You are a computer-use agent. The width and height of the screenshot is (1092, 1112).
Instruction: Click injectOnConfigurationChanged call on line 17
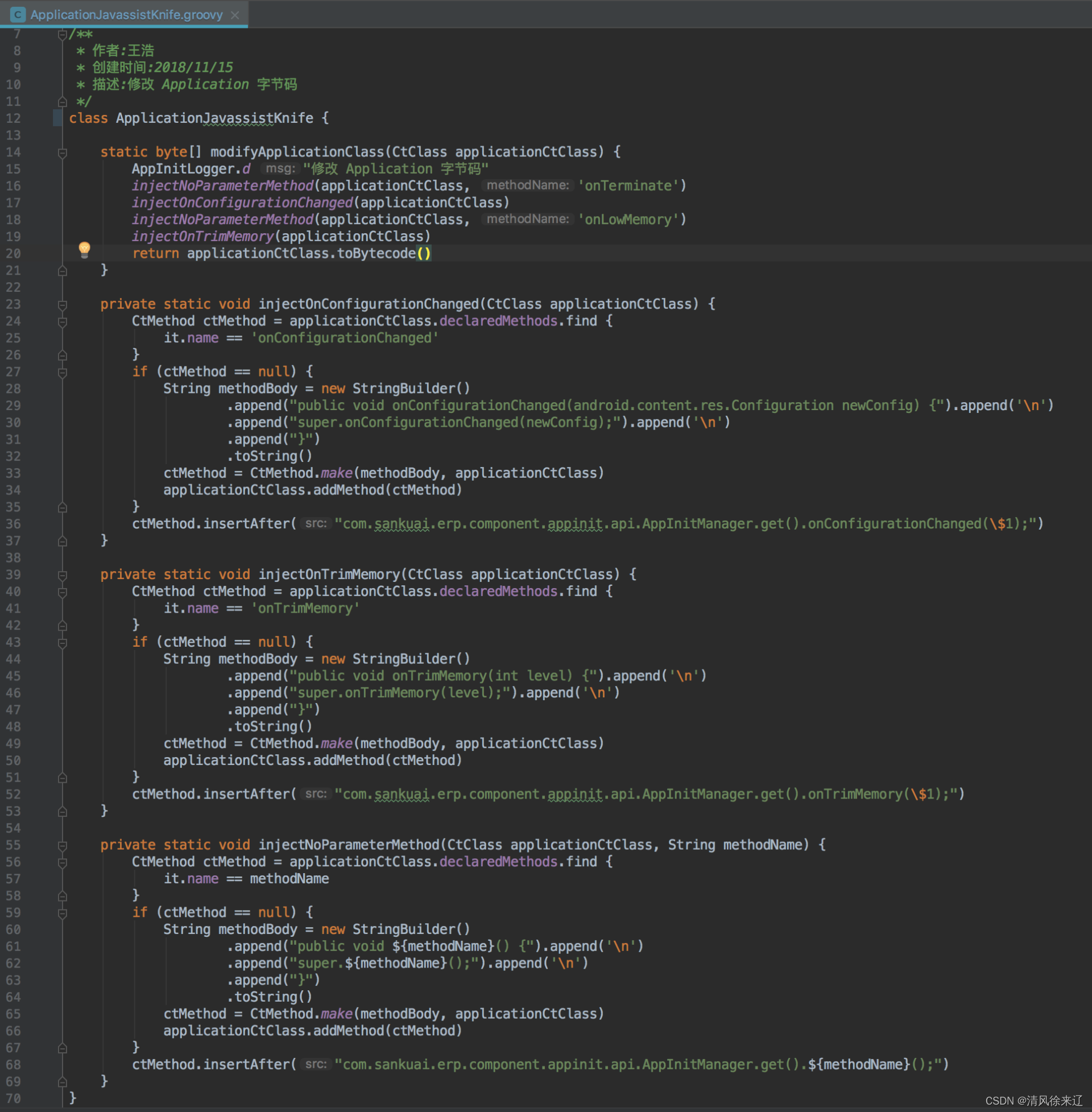pos(242,203)
